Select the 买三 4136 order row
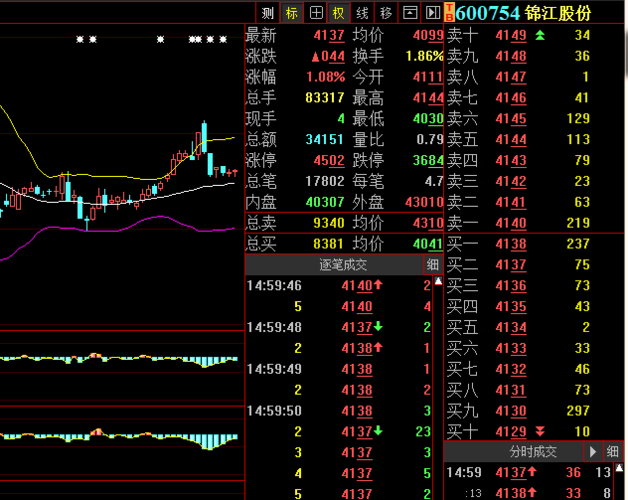The image size is (628, 500). click(535, 286)
